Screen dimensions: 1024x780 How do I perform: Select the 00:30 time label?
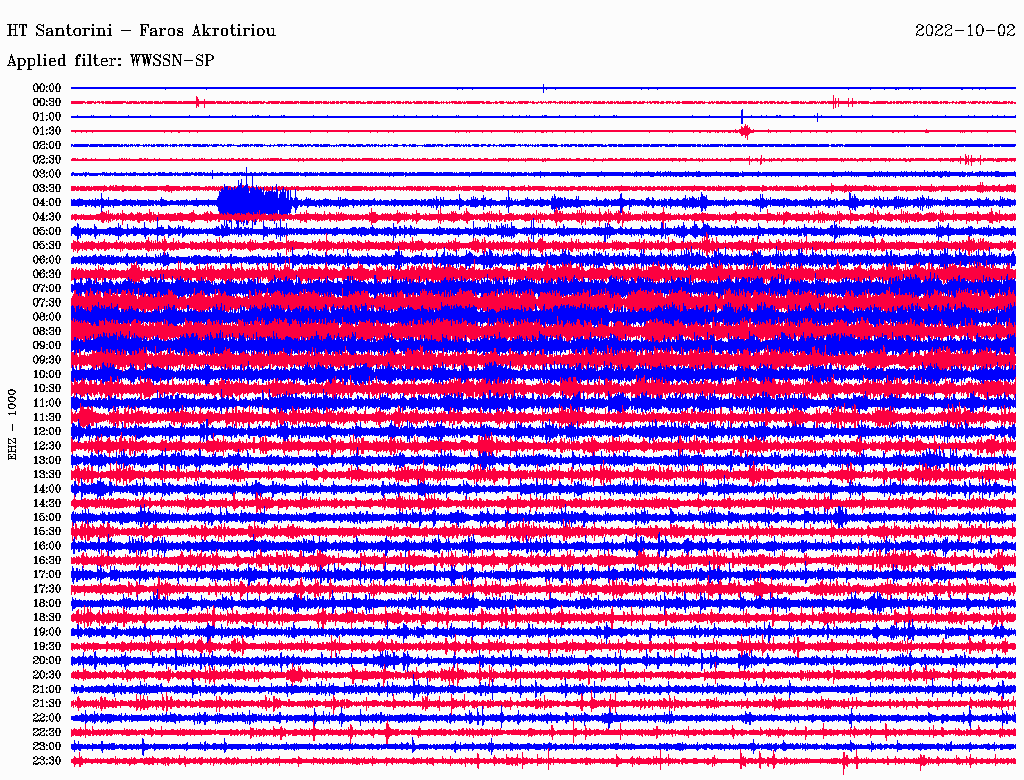coord(47,102)
